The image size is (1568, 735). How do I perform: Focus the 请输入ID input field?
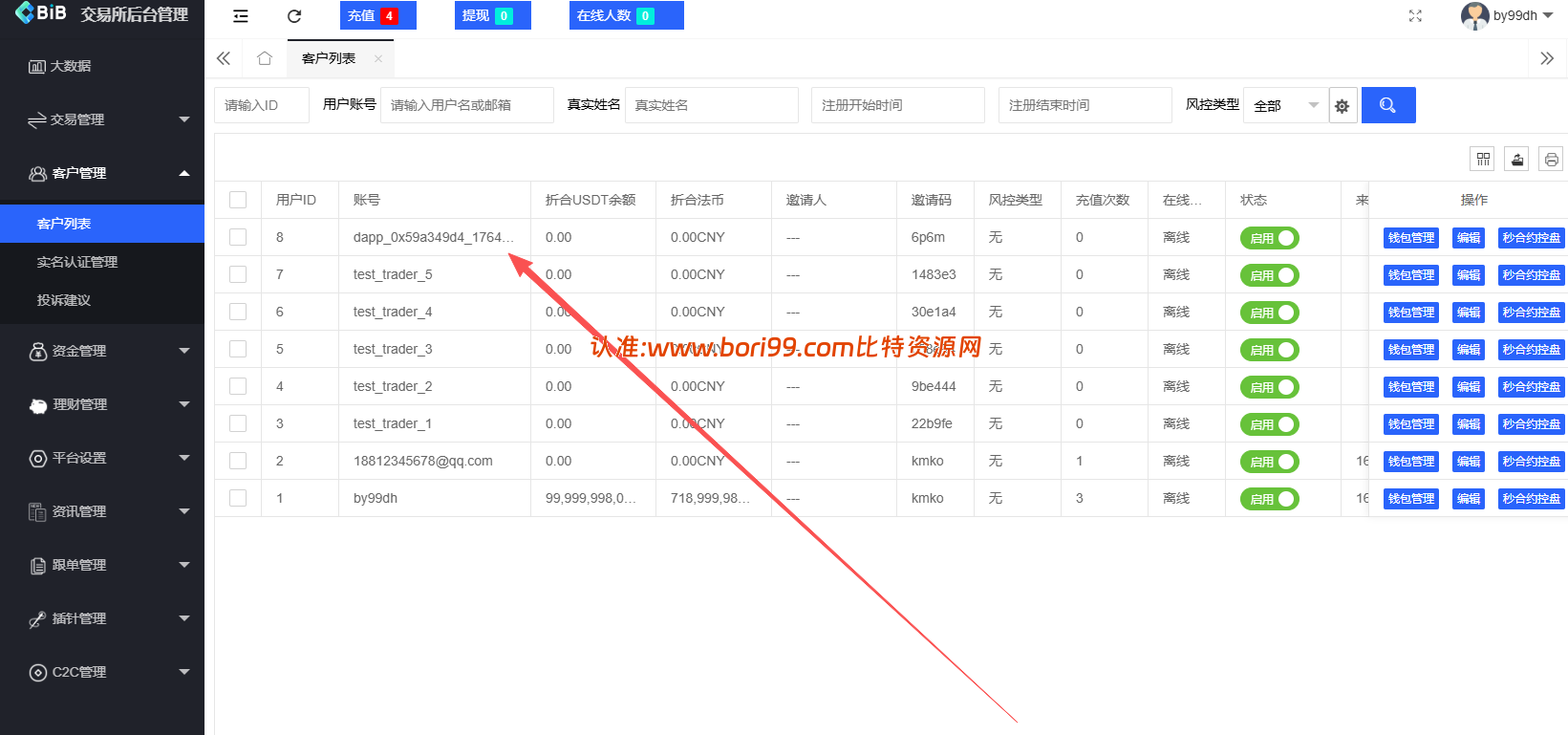click(262, 105)
